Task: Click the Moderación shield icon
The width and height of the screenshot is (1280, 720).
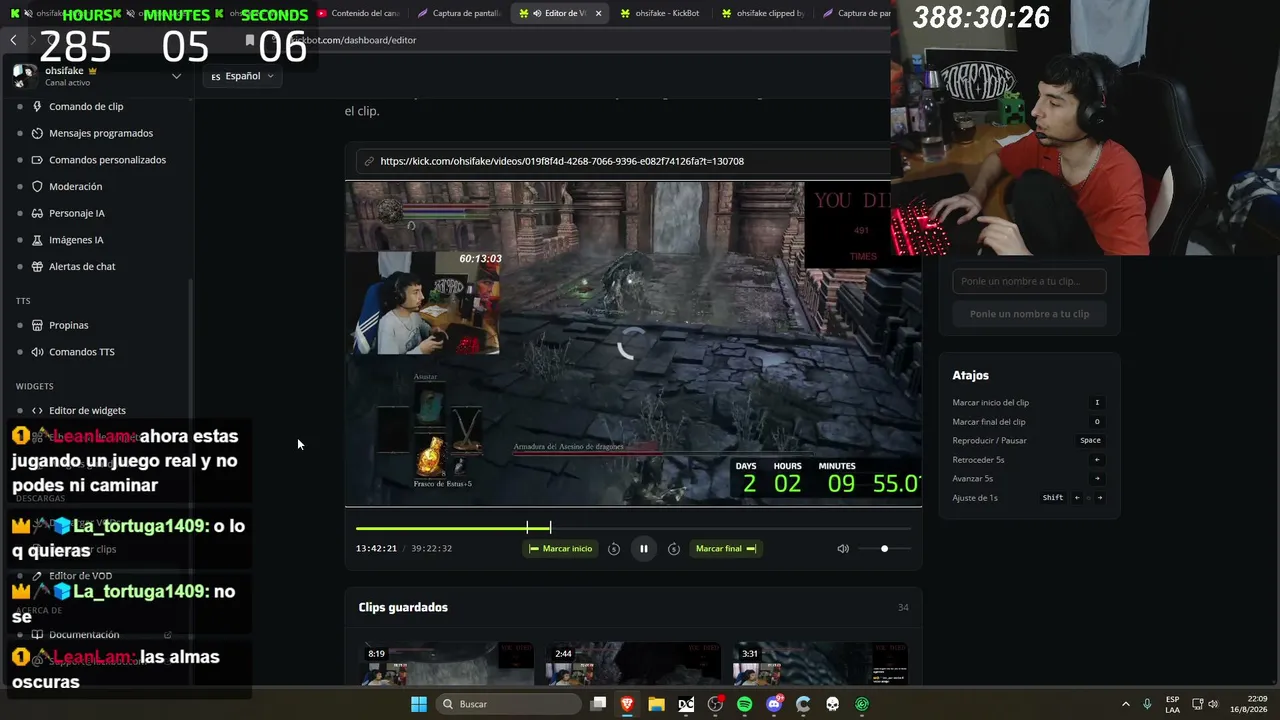Action: (x=37, y=187)
